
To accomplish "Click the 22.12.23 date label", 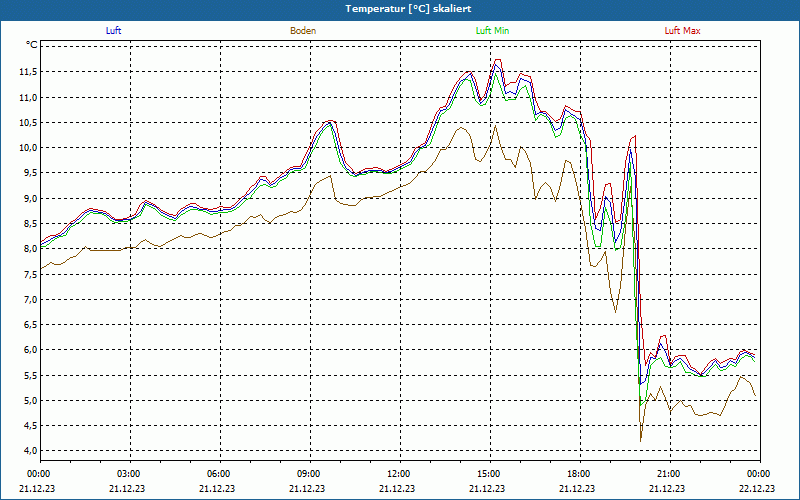I will point(757,488).
